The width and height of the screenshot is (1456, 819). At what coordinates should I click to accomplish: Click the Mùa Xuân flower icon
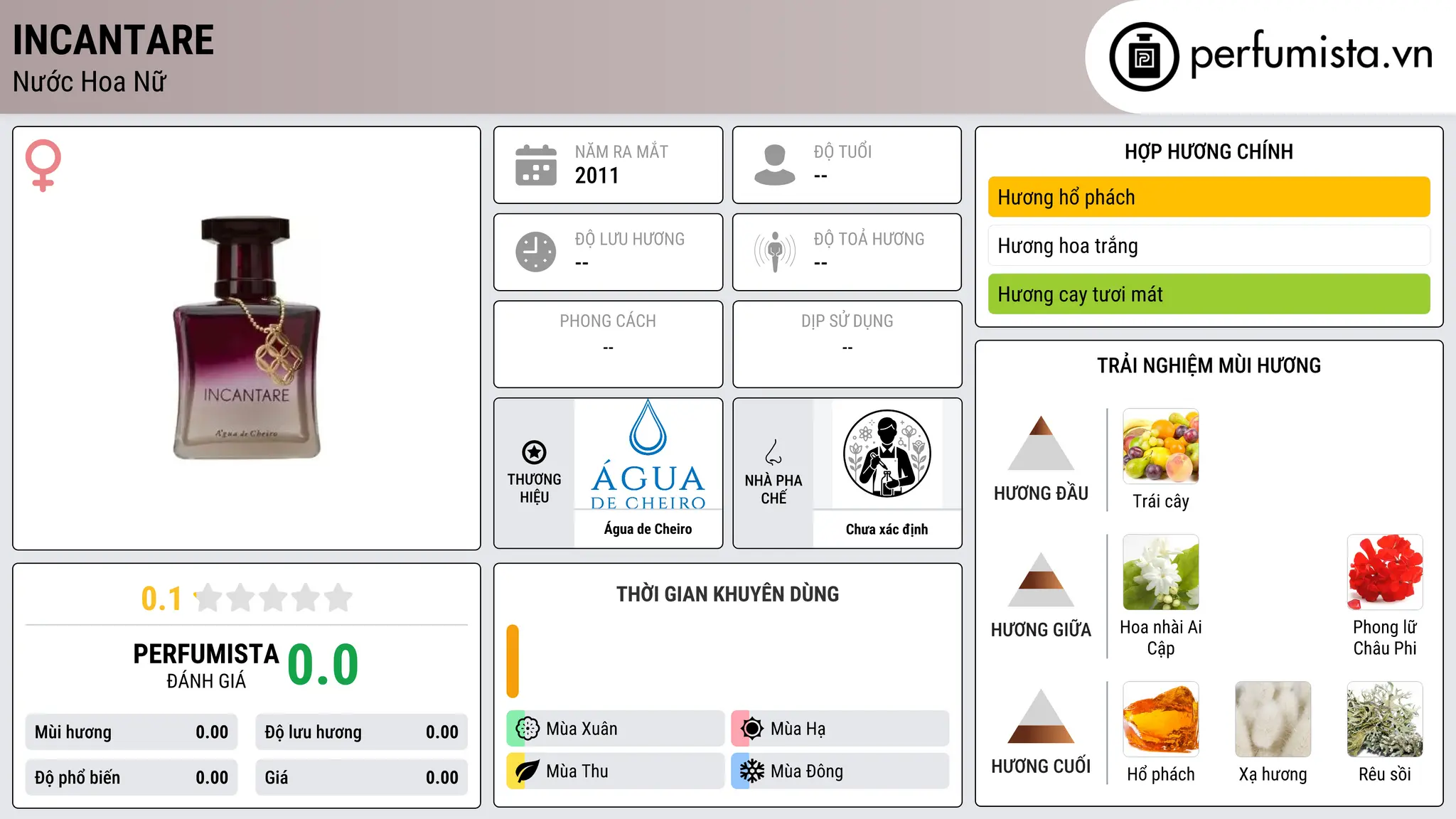point(528,729)
